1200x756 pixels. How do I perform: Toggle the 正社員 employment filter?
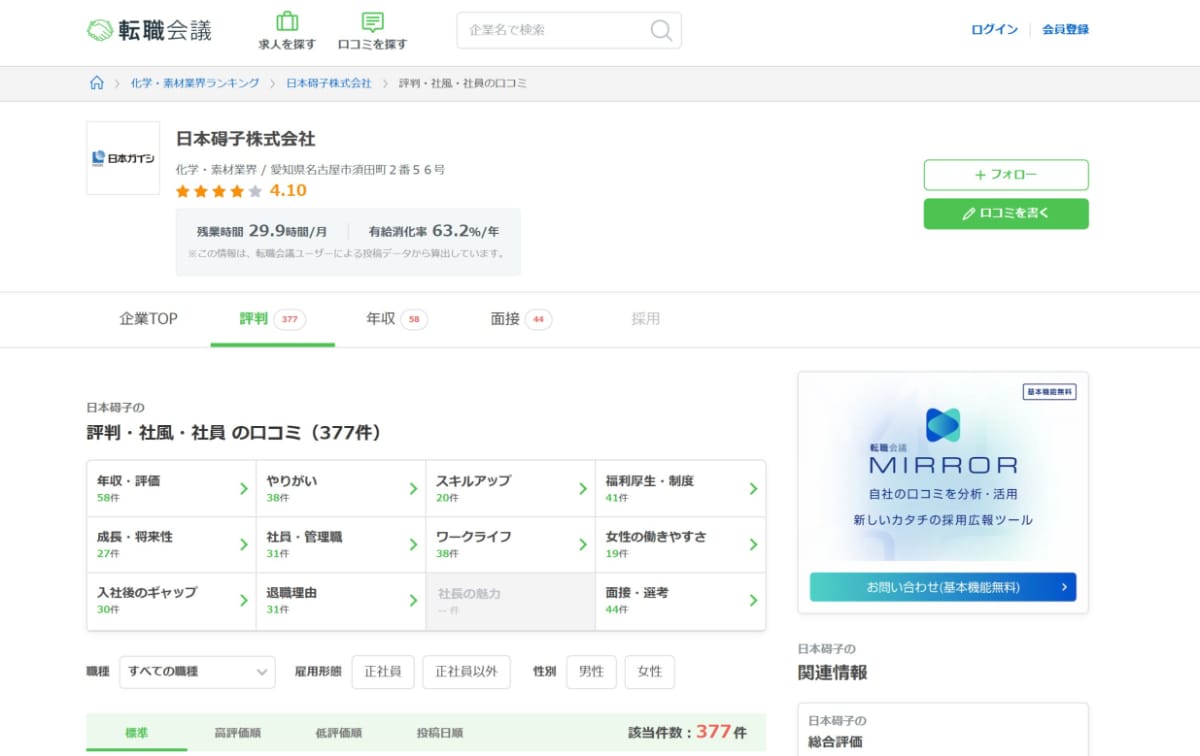click(x=383, y=672)
